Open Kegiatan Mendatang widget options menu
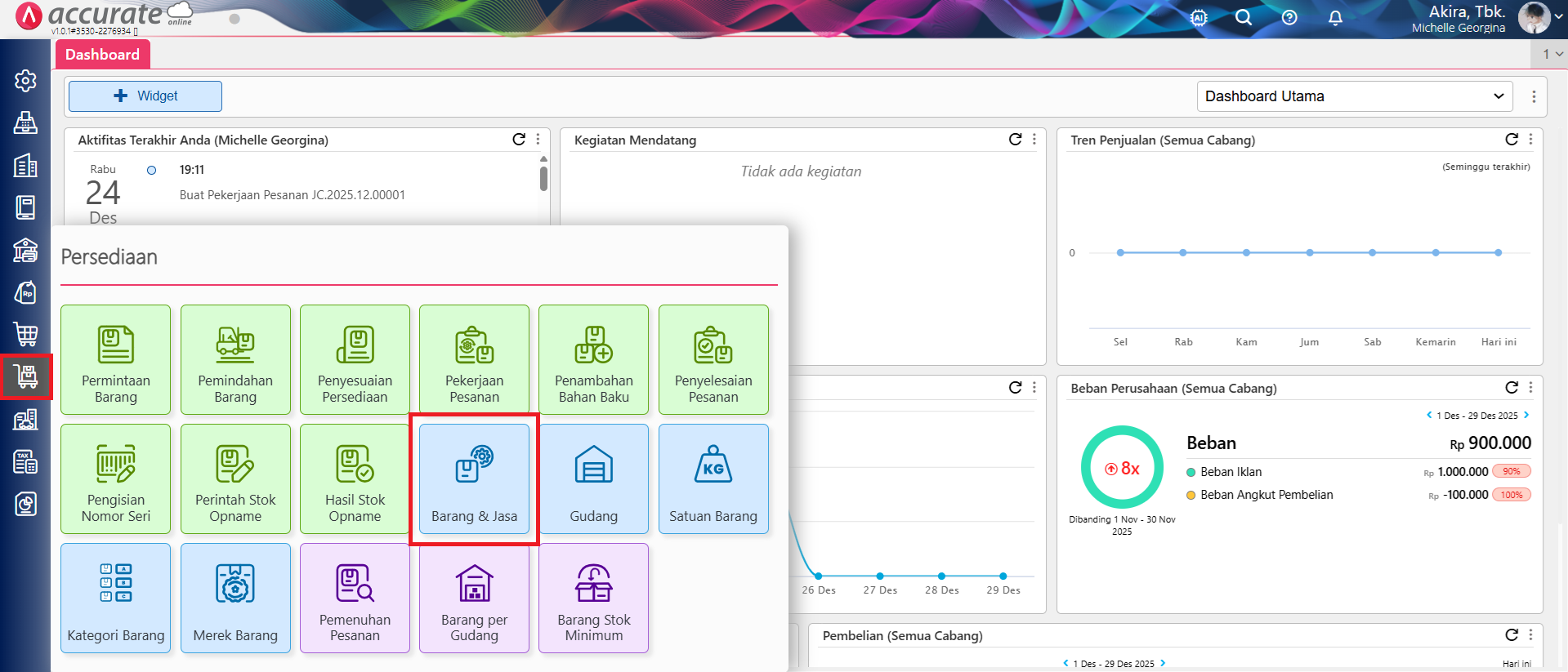 point(1034,140)
